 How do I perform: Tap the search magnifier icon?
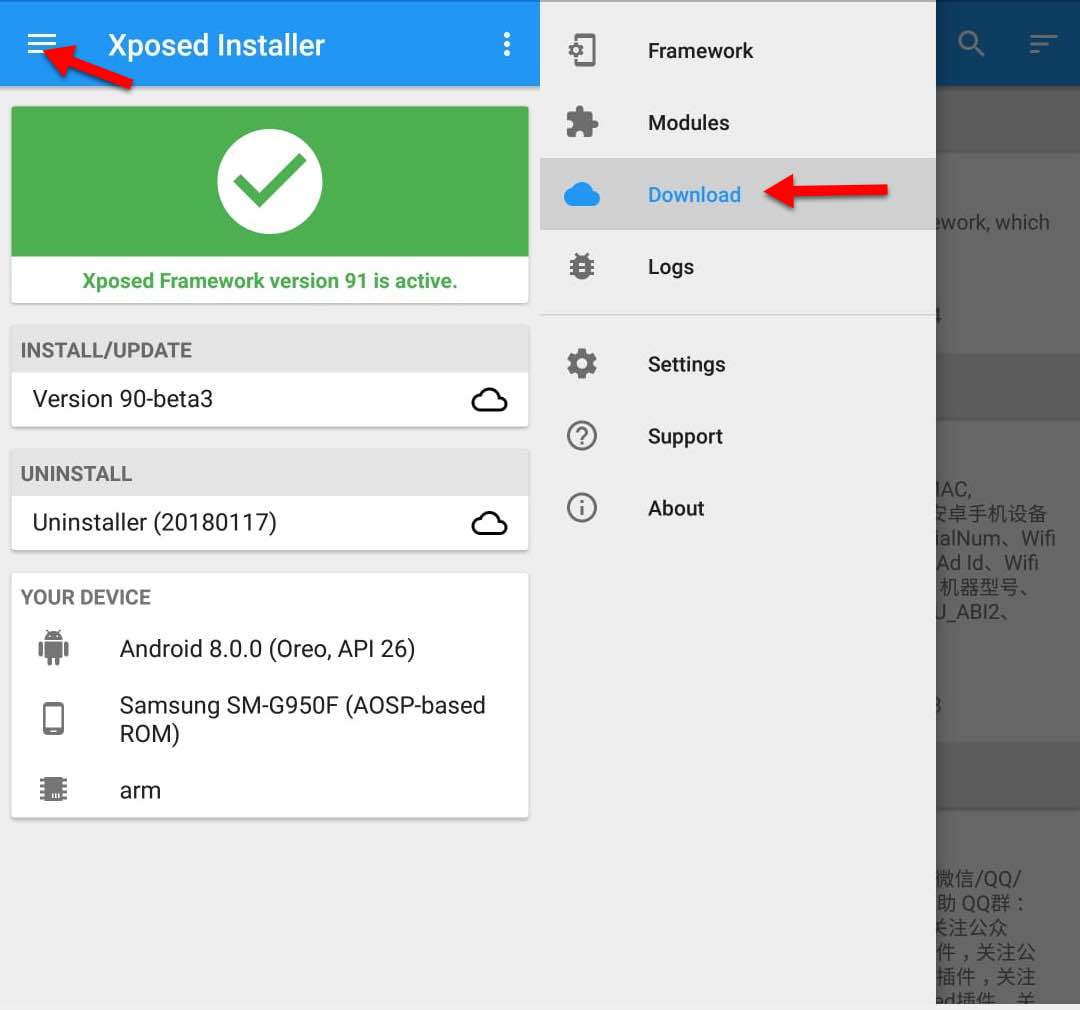click(971, 44)
